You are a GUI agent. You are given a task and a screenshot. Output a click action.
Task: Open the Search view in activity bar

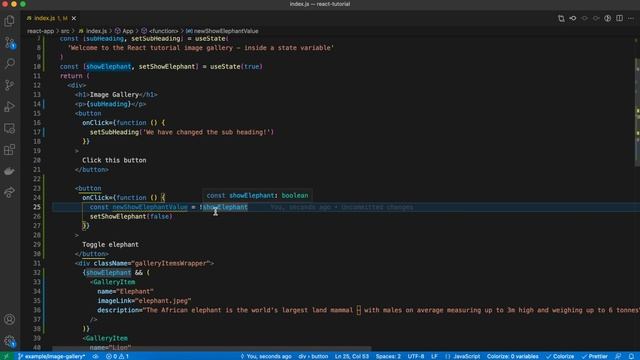[x=9, y=63]
